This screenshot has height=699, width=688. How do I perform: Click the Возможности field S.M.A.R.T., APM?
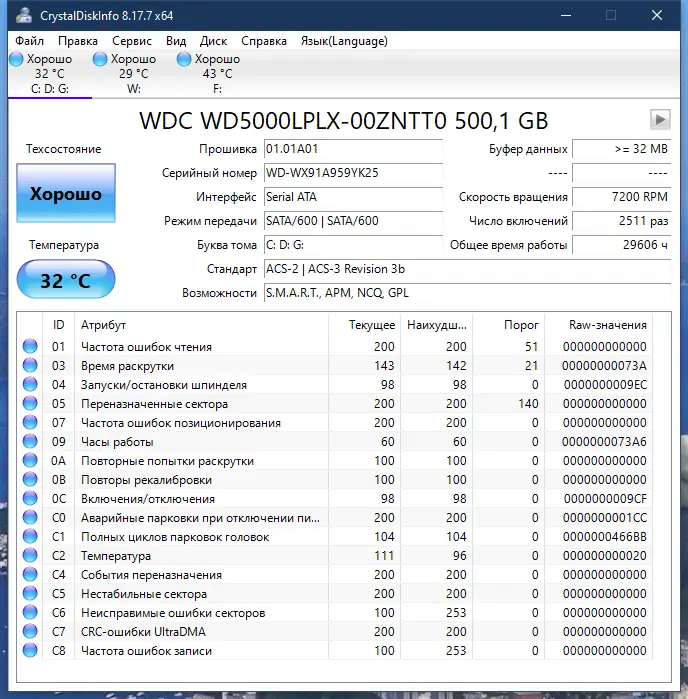coord(467,293)
